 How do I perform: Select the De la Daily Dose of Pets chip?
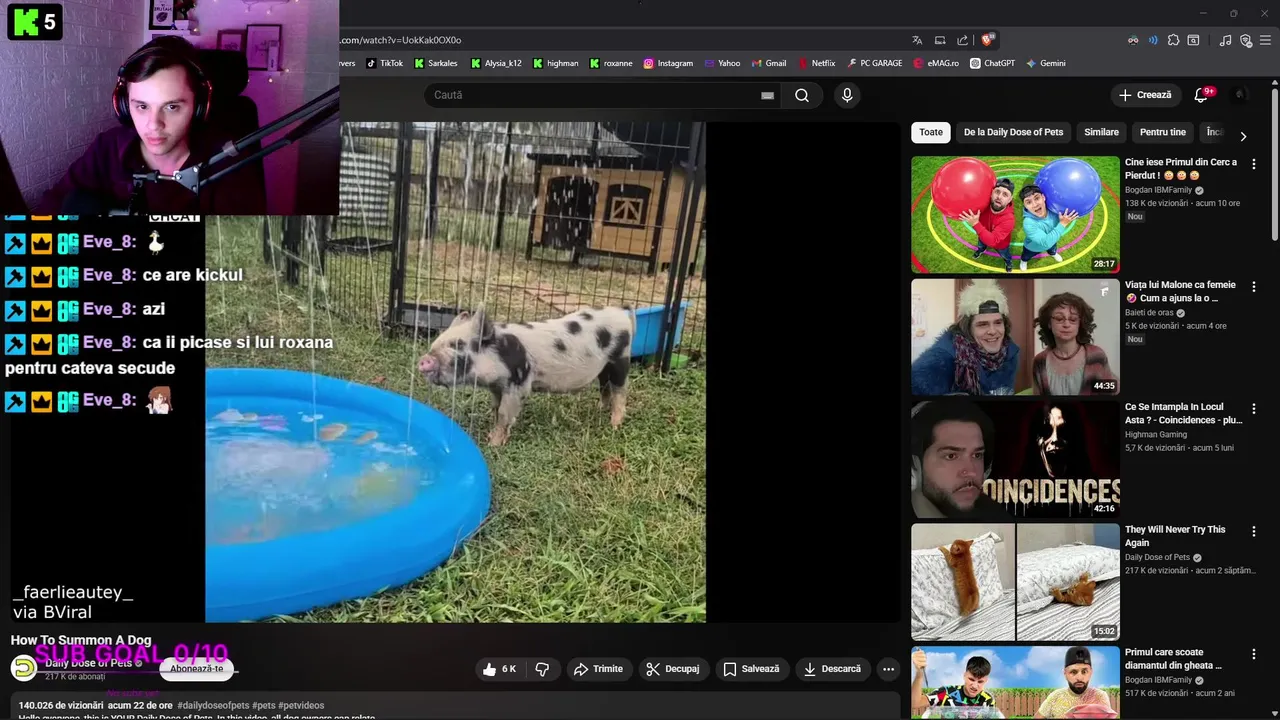[1013, 132]
